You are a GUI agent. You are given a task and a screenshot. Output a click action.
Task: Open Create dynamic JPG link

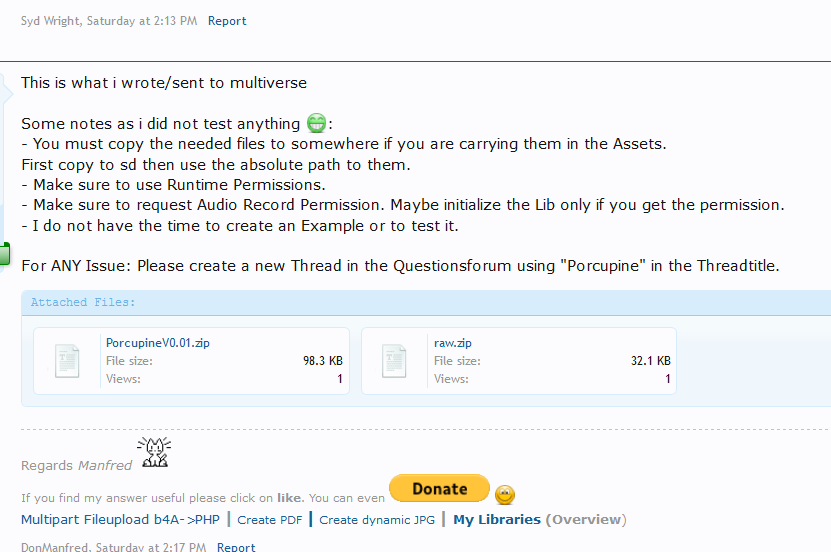click(x=377, y=520)
